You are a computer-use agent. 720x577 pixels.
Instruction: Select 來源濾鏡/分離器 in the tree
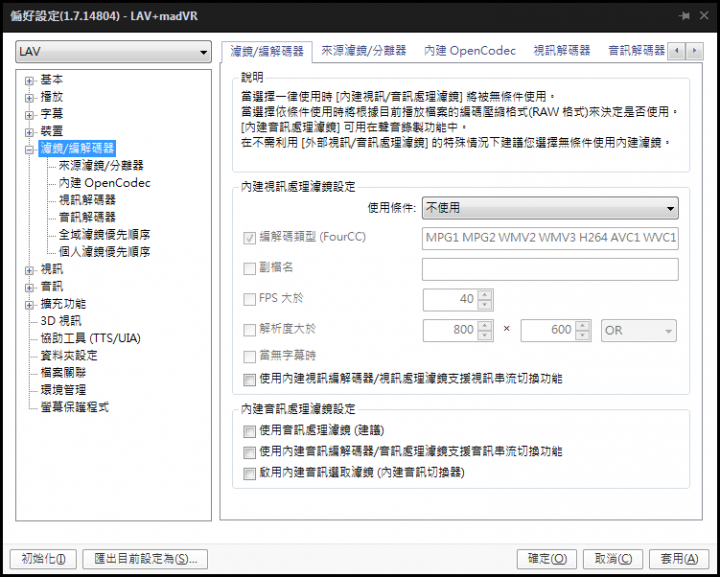[x=101, y=166]
